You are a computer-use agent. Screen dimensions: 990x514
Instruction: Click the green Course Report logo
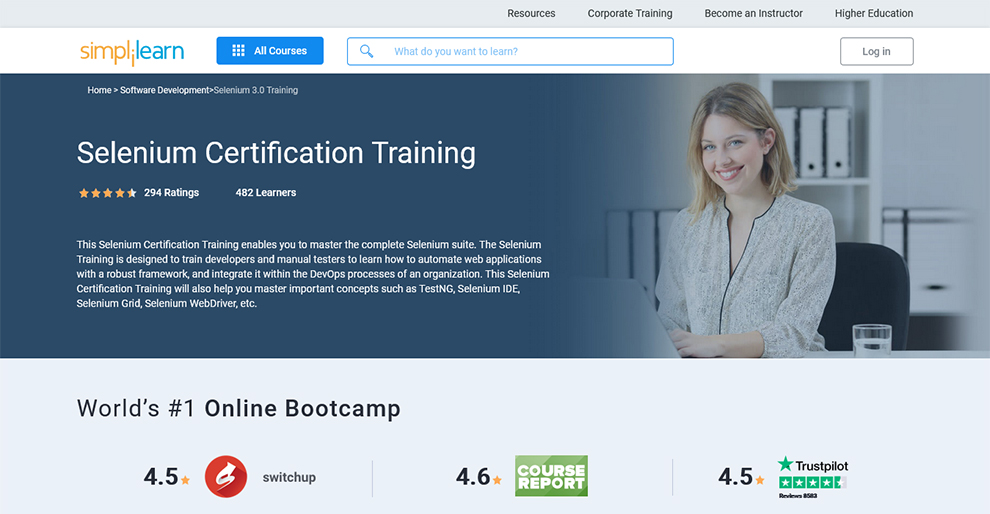click(x=551, y=476)
